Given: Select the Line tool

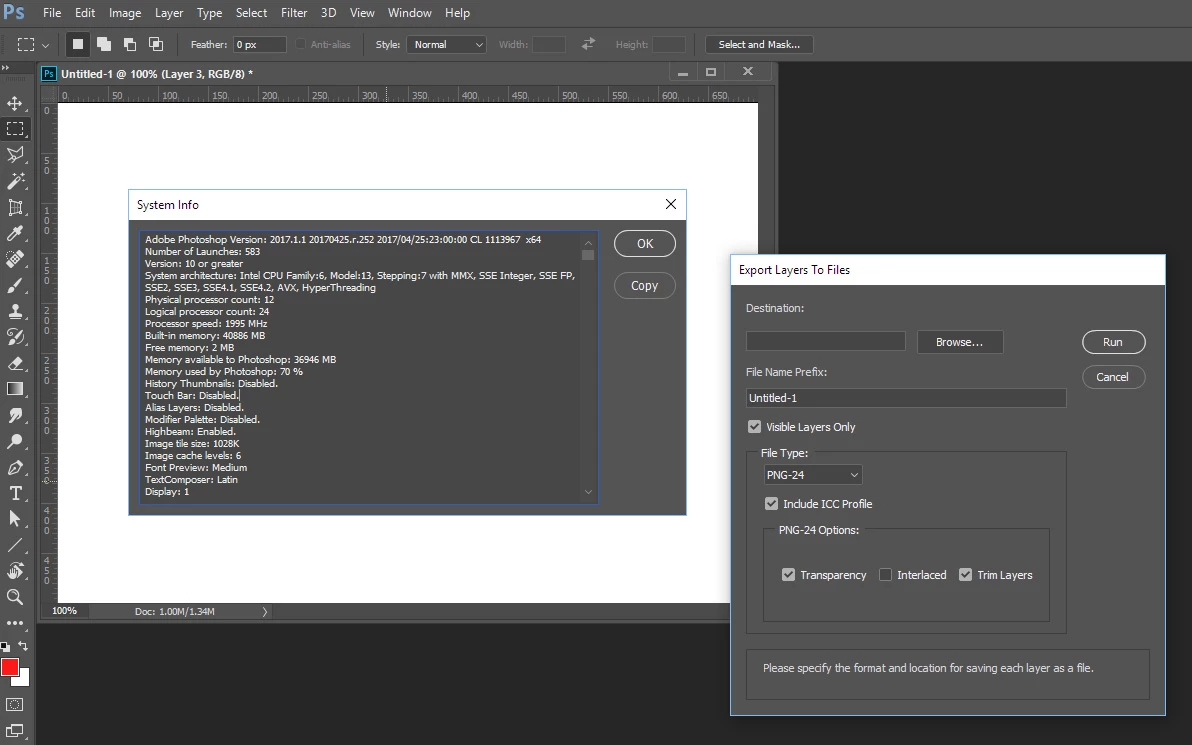Looking at the screenshot, I should pyautogui.click(x=14, y=545).
